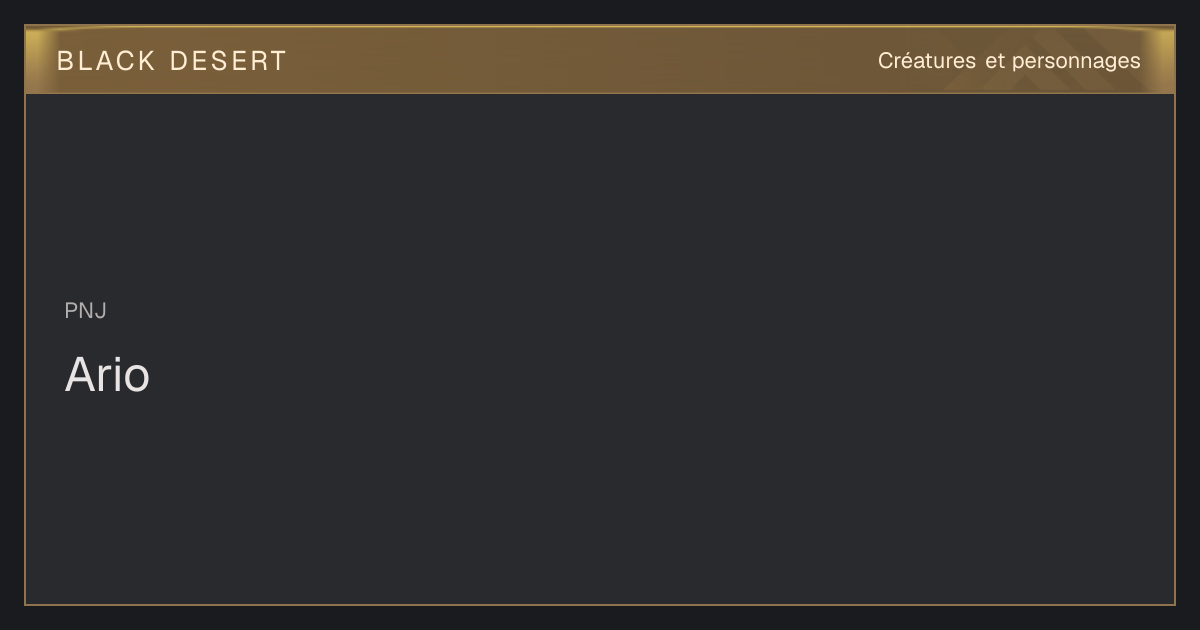Click the word Créatures
1200x630 pixels.
(927, 61)
